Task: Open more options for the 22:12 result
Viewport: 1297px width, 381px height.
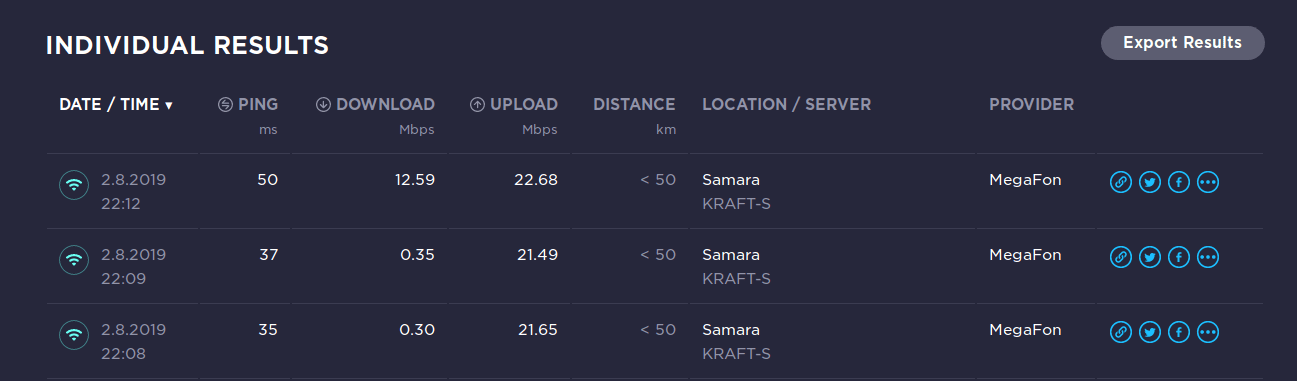Action: [x=1208, y=182]
